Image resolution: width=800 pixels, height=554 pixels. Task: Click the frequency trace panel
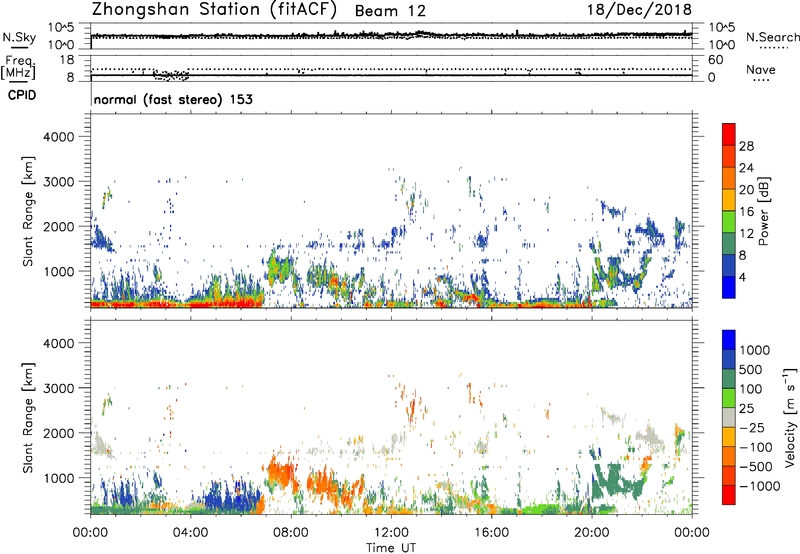[391, 68]
